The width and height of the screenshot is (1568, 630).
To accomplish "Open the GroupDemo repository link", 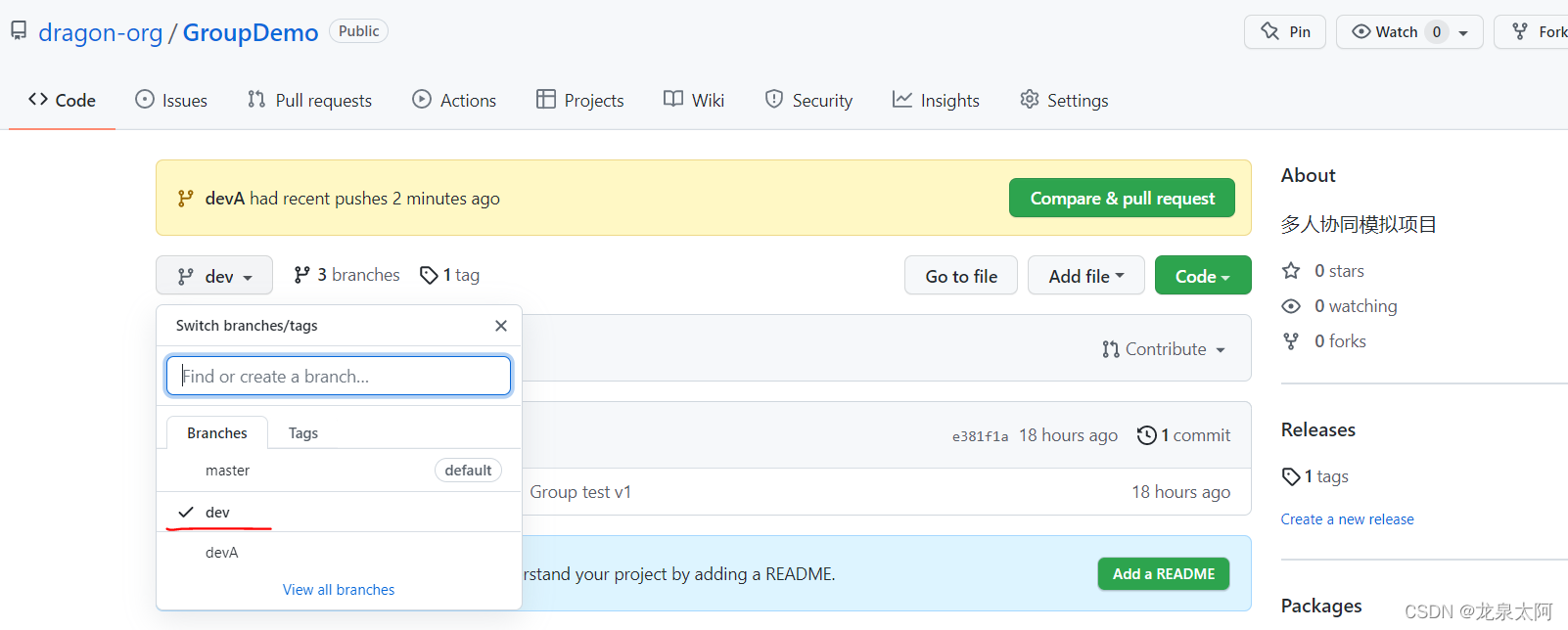I will [x=251, y=32].
